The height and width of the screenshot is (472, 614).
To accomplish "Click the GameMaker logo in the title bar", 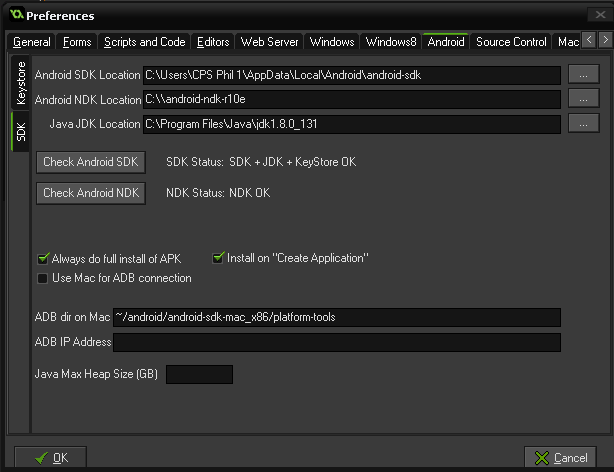I will point(16,14).
